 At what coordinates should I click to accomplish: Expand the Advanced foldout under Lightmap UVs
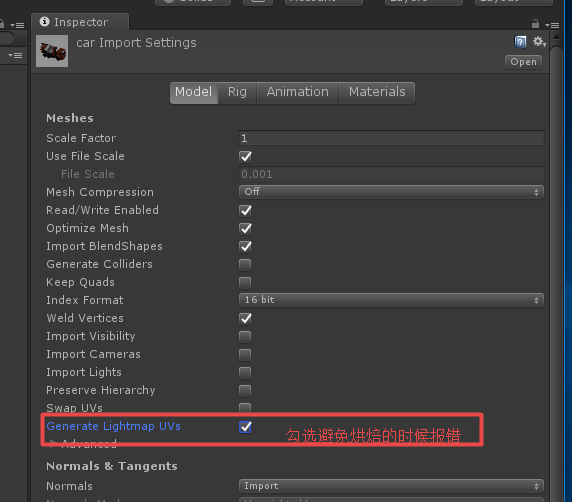53,444
